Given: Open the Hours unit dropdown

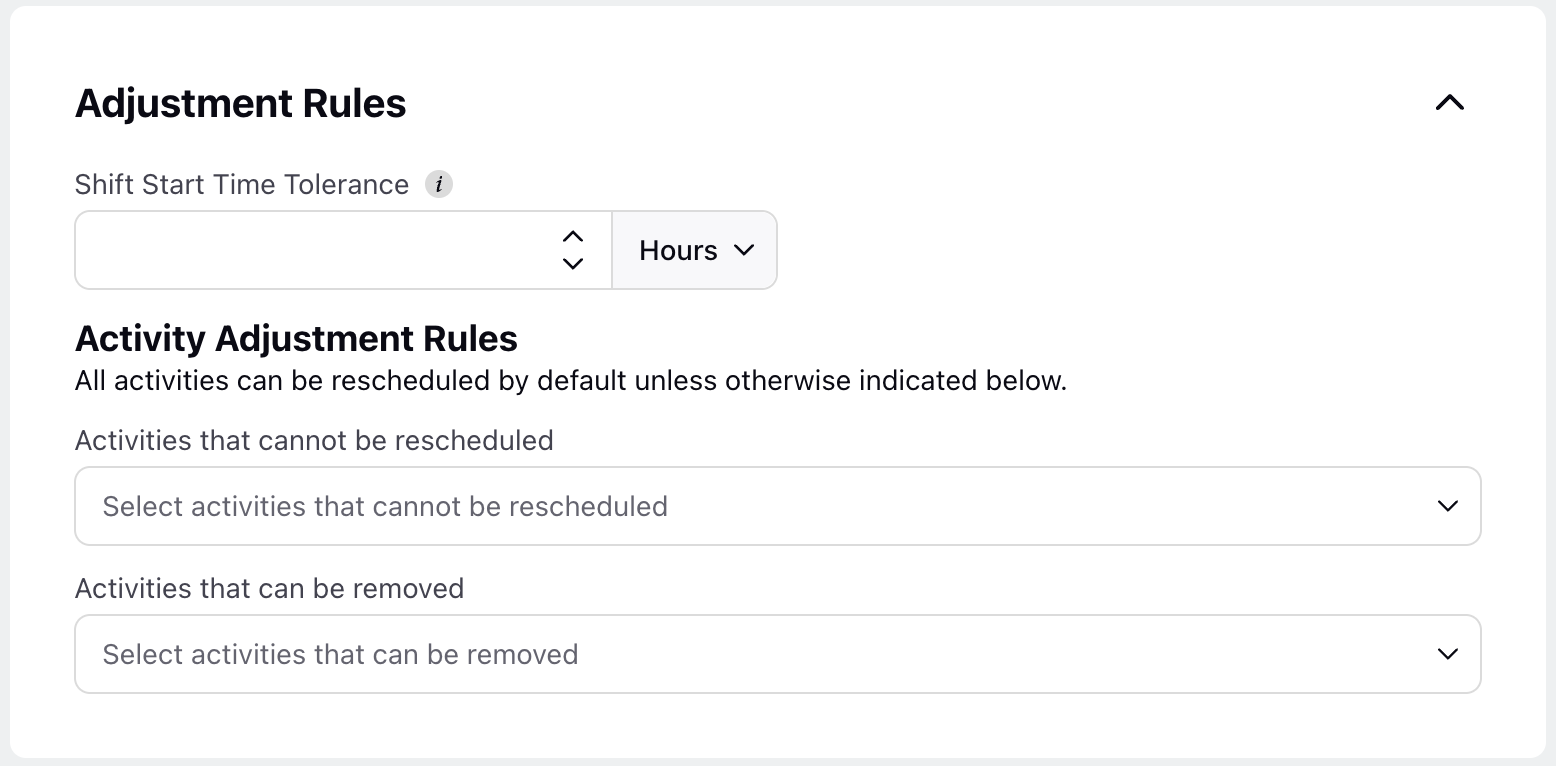Looking at the screenshot, I should coord(694,250).
